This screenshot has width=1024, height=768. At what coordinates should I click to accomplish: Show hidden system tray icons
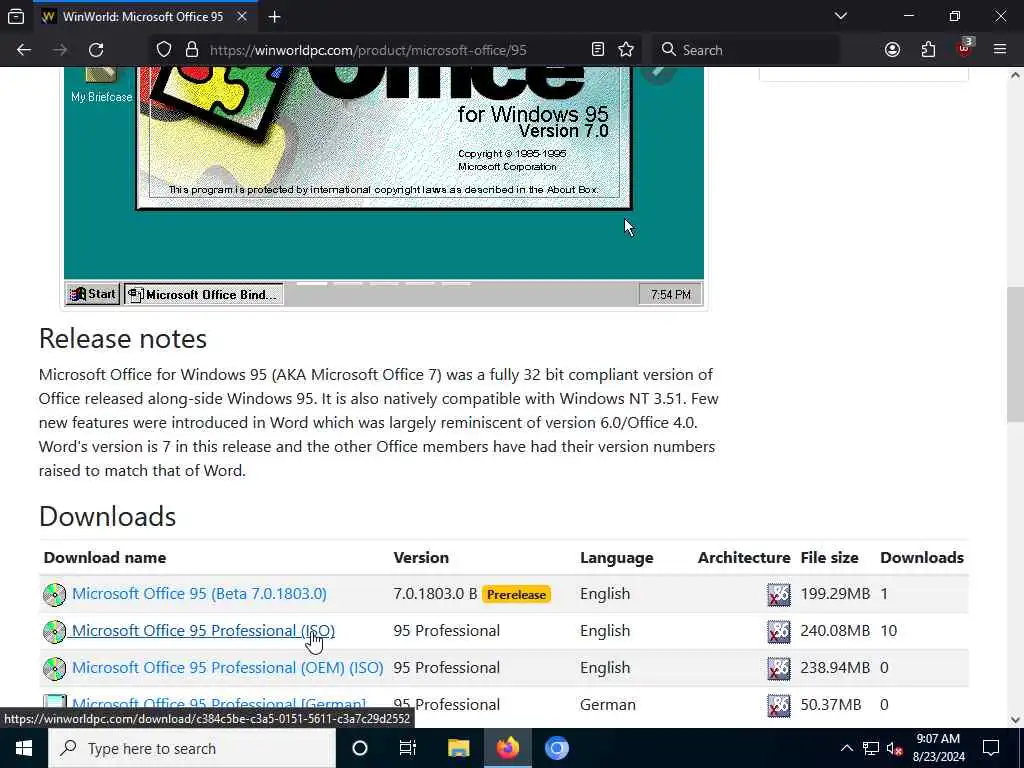click(x=846, y=748)
